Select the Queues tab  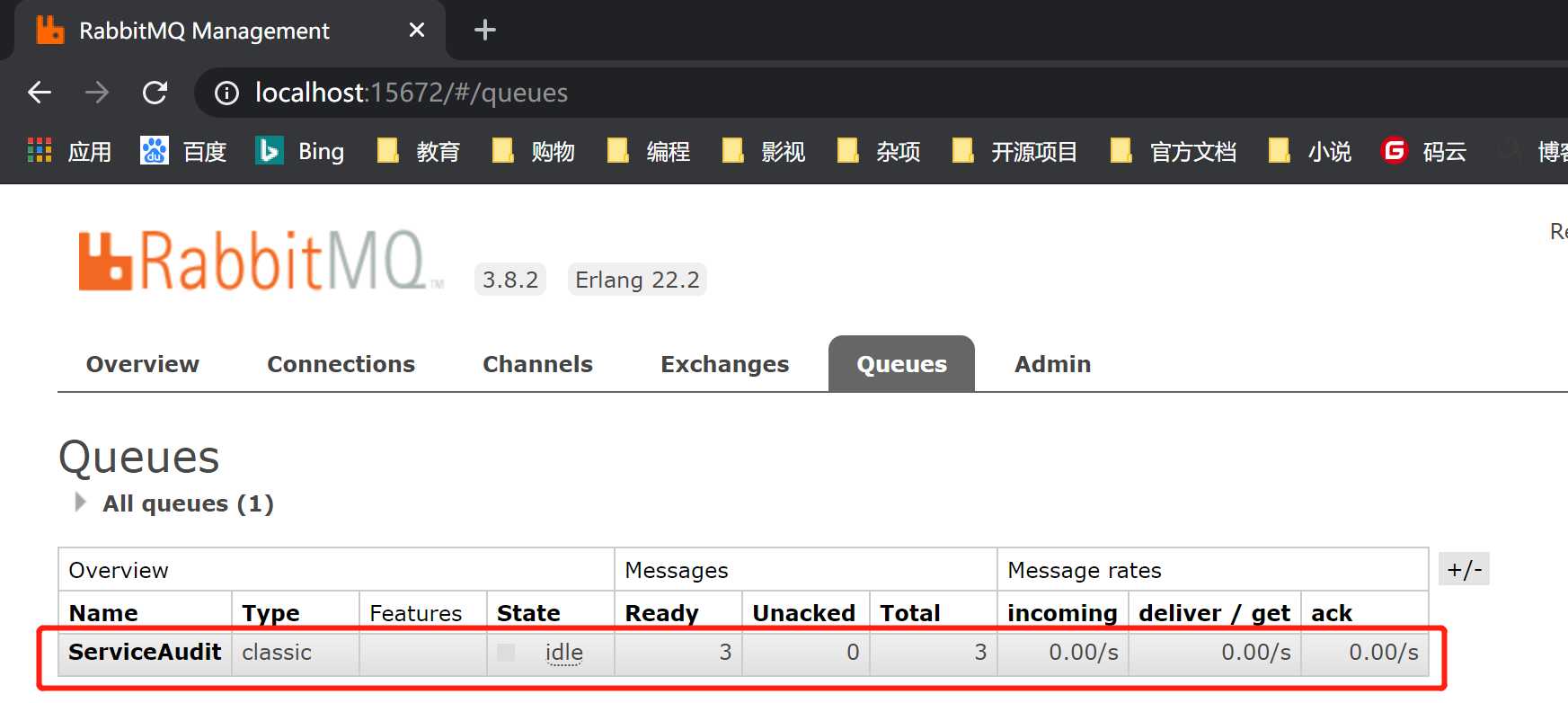(901, 364)
